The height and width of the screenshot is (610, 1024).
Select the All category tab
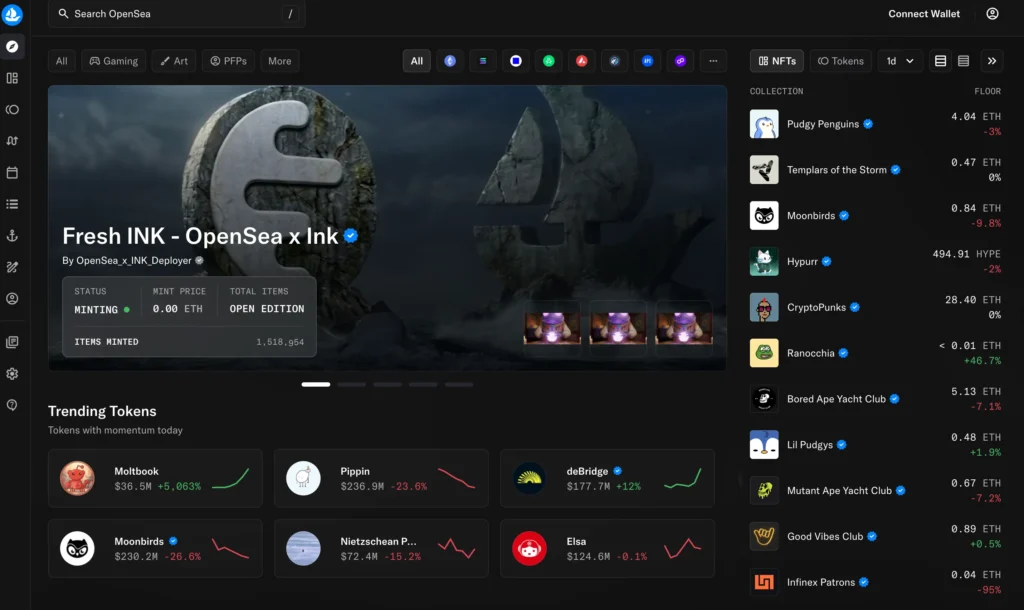[x=61, y=61]
